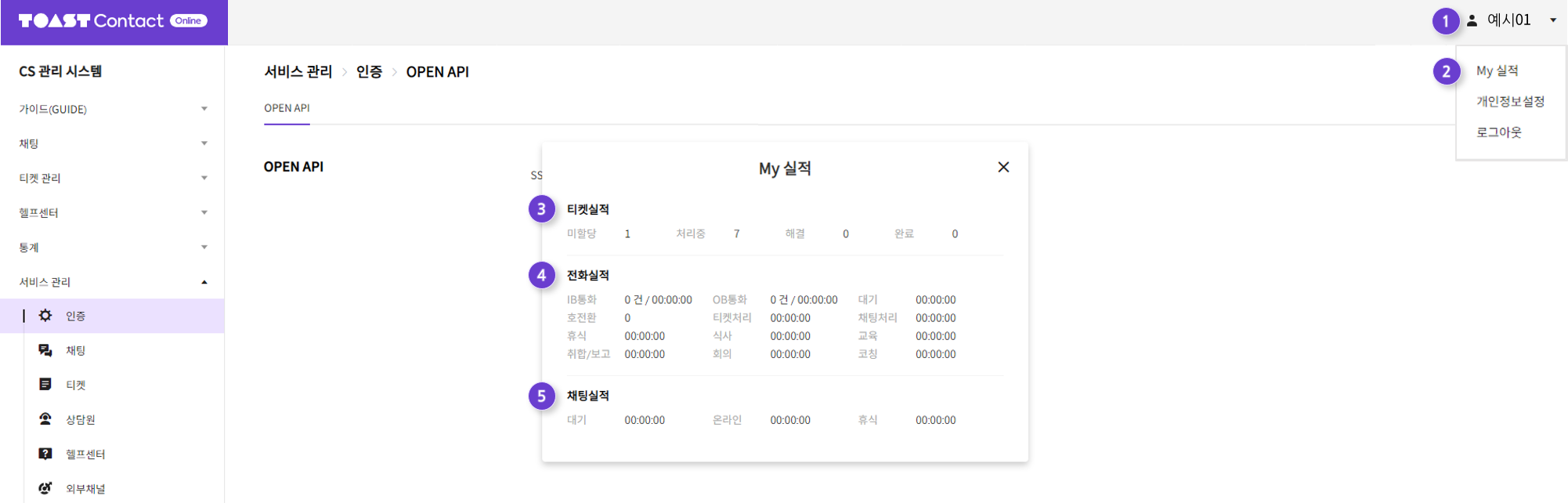The image size is (1568, 503).
Task: Click the 외부채널 label in sidebar
Action: (x=85, y=489)
